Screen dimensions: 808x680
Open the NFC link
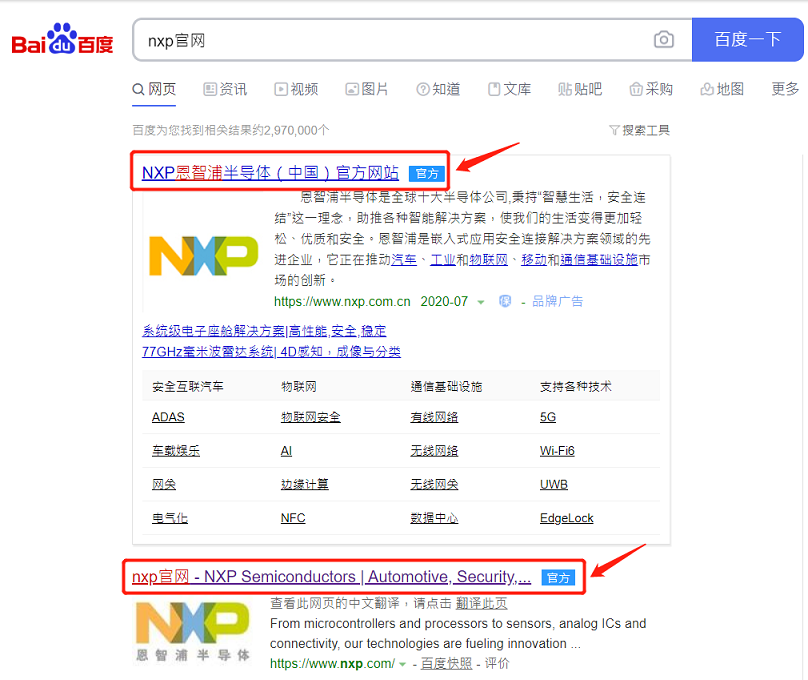click(293, 518)
